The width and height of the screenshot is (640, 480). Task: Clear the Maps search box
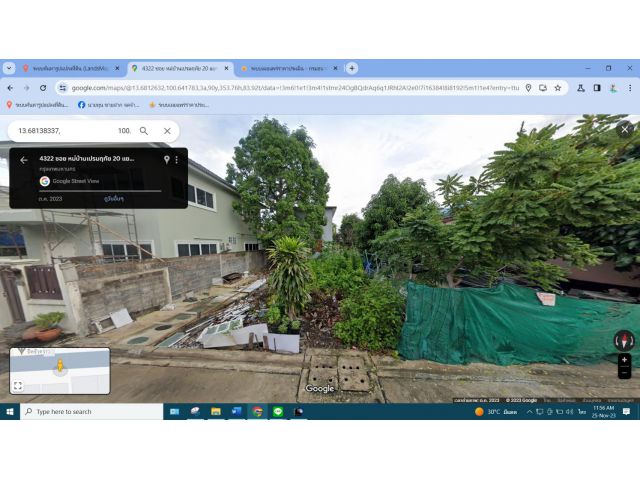(167, 131)
